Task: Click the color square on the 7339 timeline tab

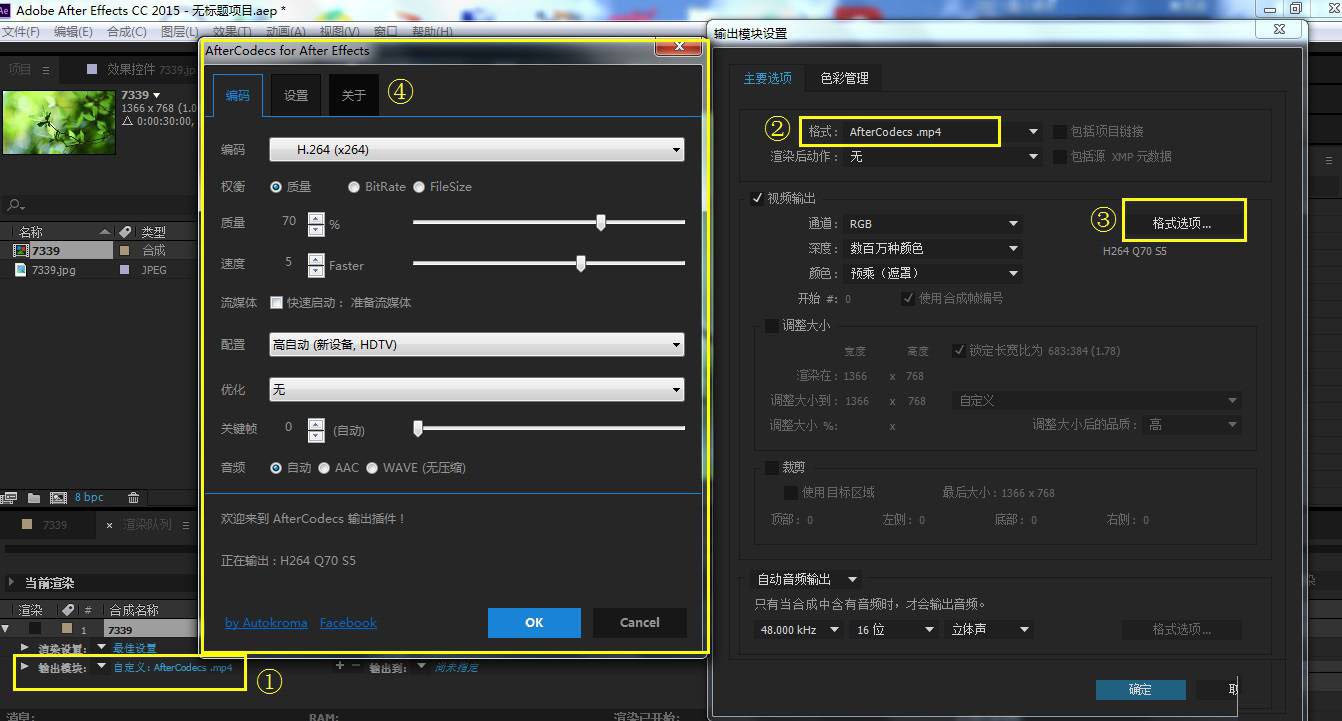Action: click(27, 524)
